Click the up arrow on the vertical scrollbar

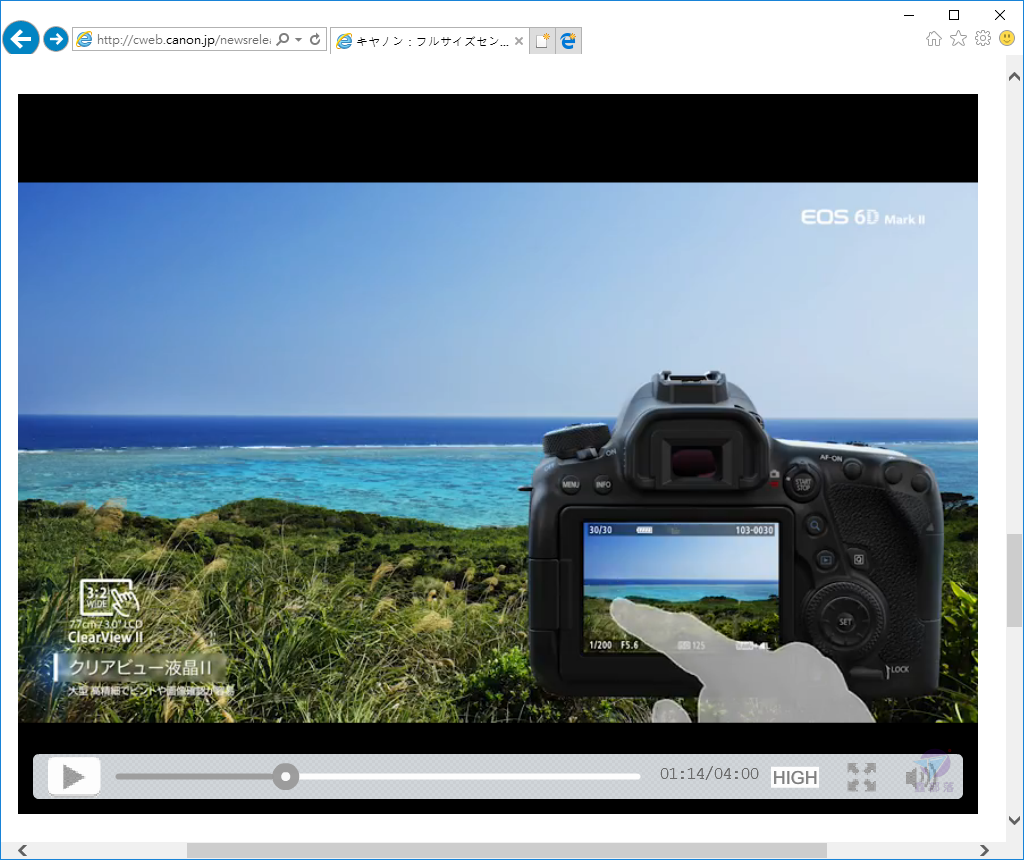point(1014,76)
